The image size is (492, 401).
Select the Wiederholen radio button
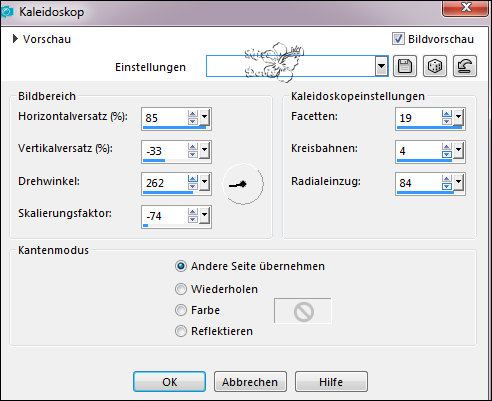coord(181,289)
